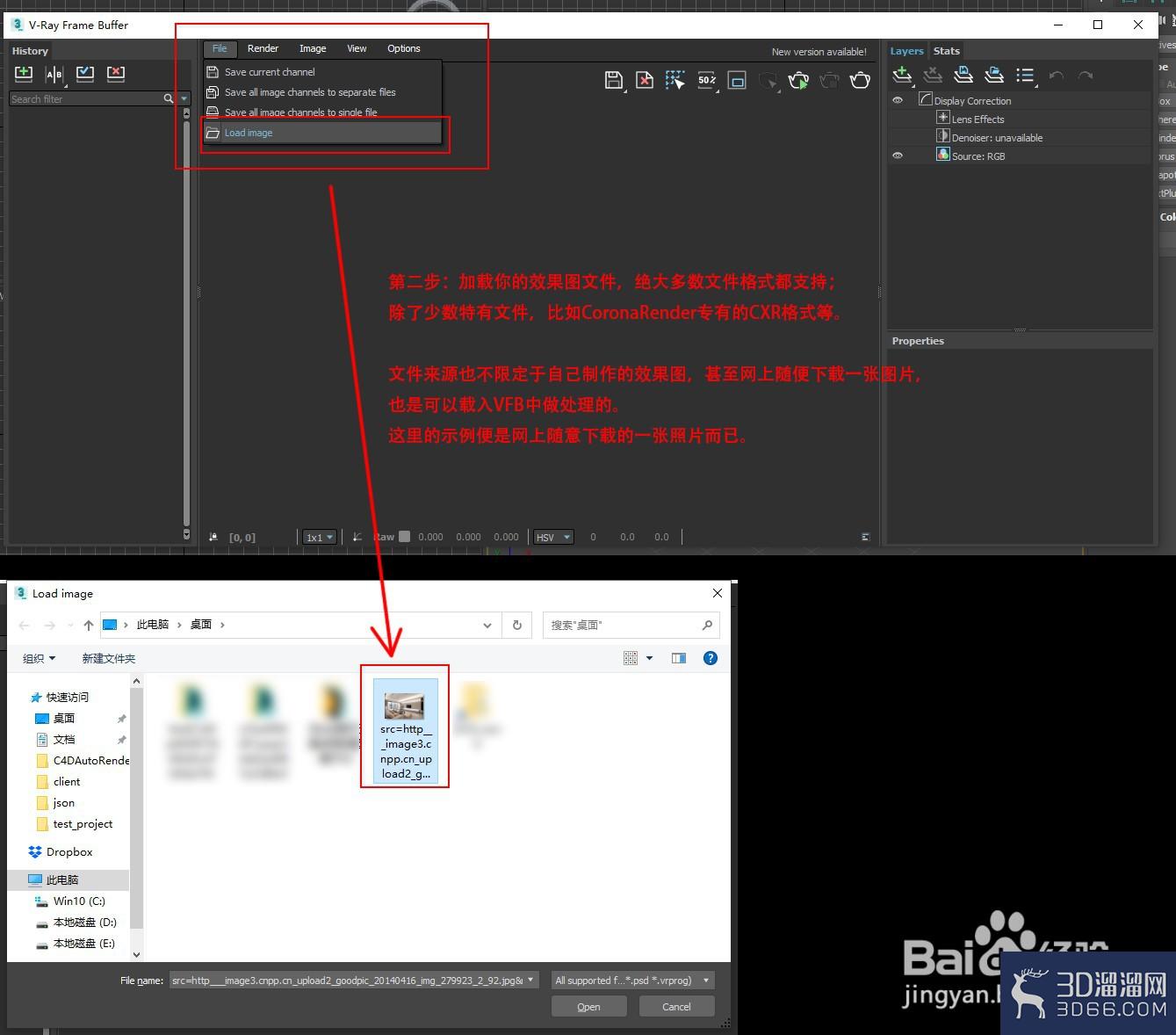The image size is (1176, 1035).
Task: Toggle visibility of Display Correction layer
Action: pos(898,100)
